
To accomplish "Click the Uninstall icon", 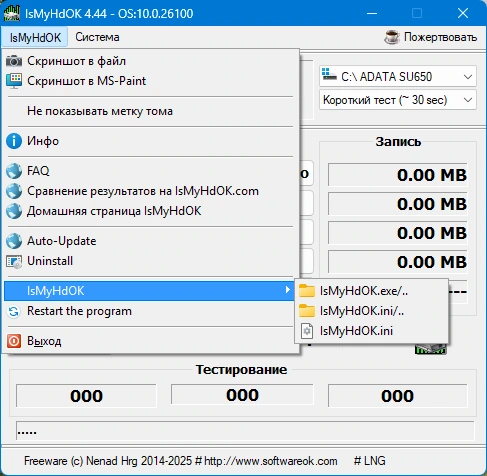I will [x=14, y=262].
